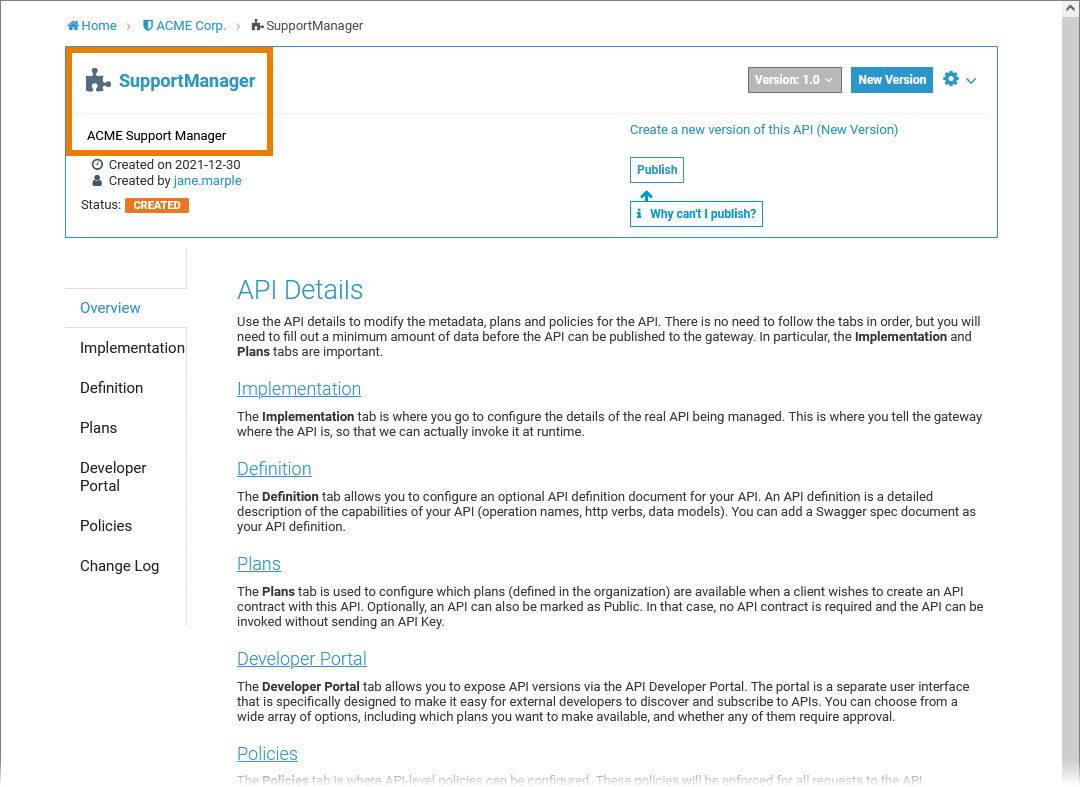
Task: Open jane.marple user profile link
Action: [x=207, y=180]
